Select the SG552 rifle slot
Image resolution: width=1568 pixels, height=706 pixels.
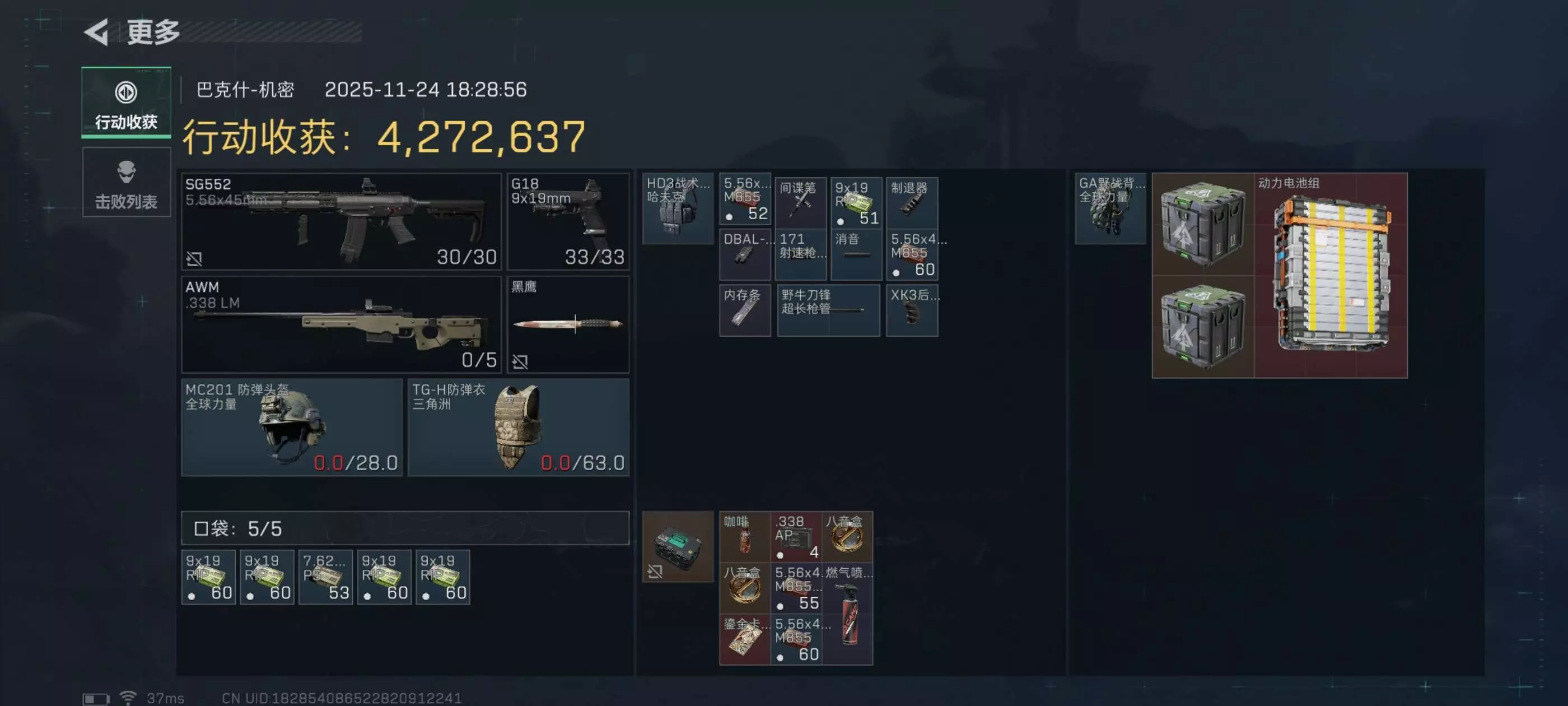(341, 221)
